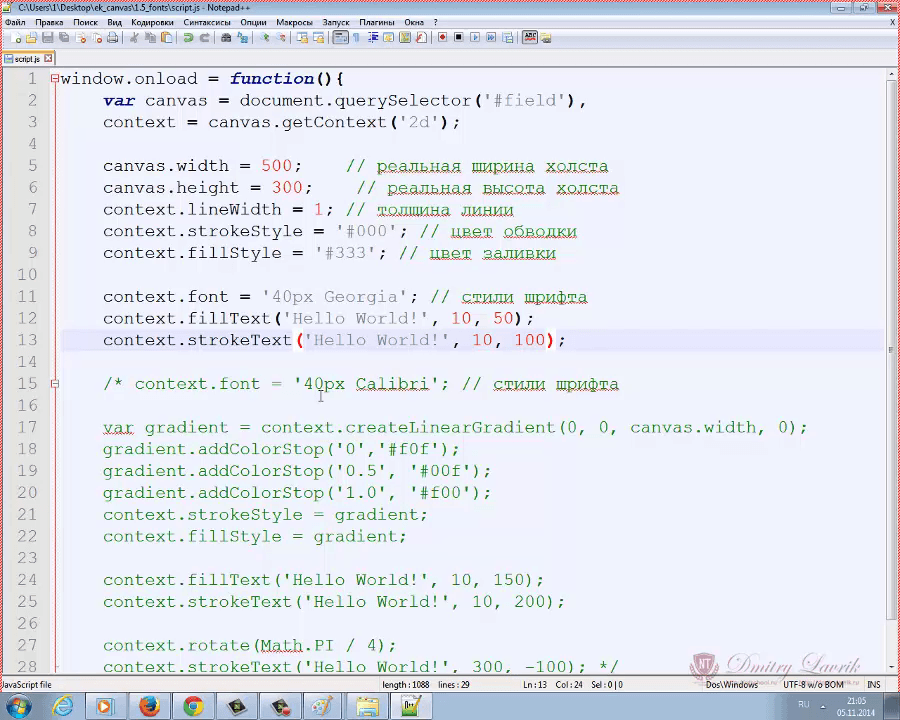
Task: Click the Print toolbar icon
Action: coord(113,38)
